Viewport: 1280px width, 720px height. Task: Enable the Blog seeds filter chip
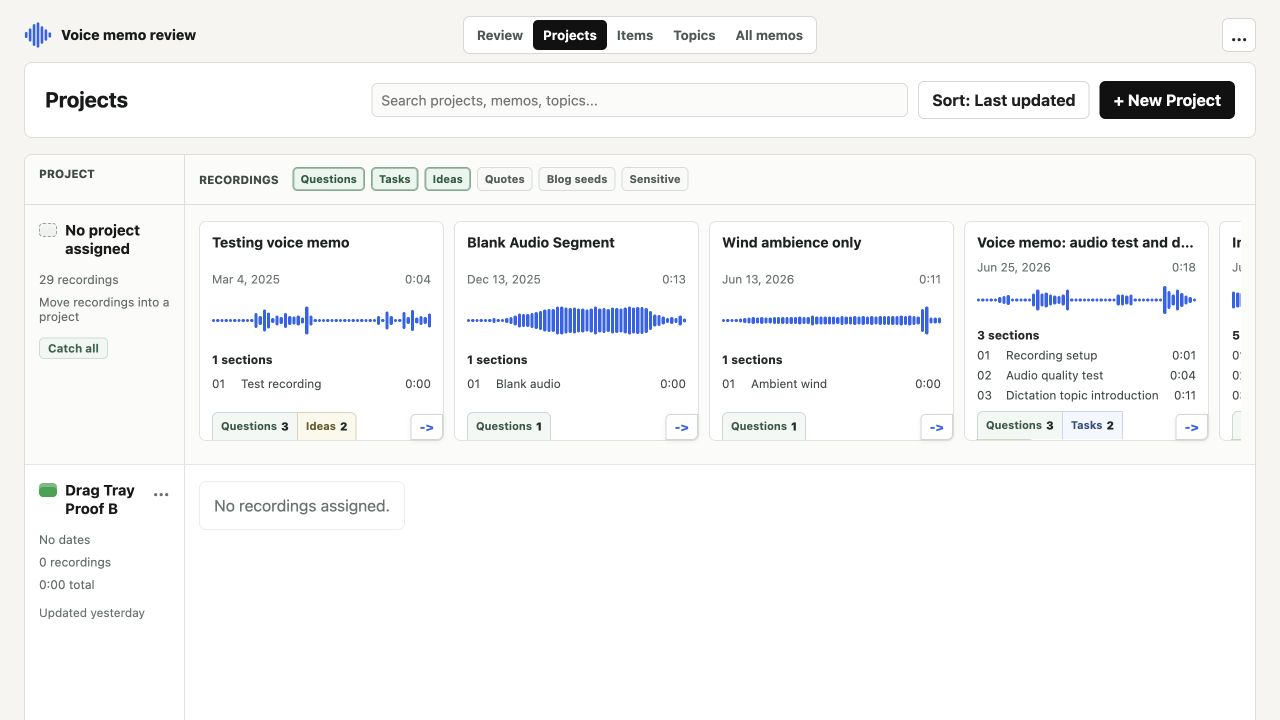pyautogui.click(x=577, y=179)
